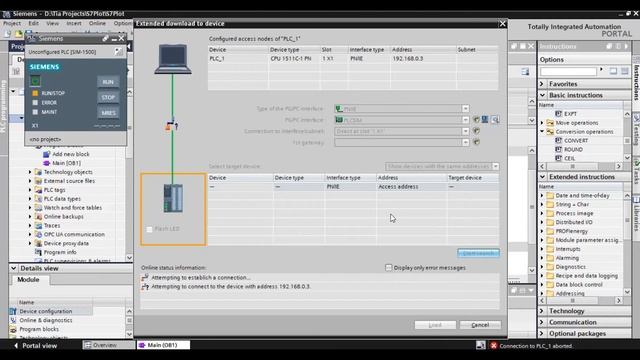
Task: Expand the Favorites section
Action: point(542,84)
